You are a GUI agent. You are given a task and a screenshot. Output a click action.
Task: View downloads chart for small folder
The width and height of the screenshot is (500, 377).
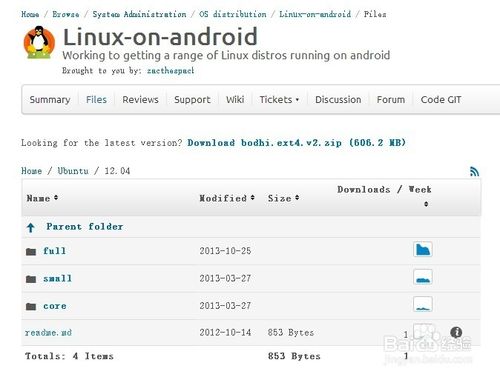click(423, 277)
